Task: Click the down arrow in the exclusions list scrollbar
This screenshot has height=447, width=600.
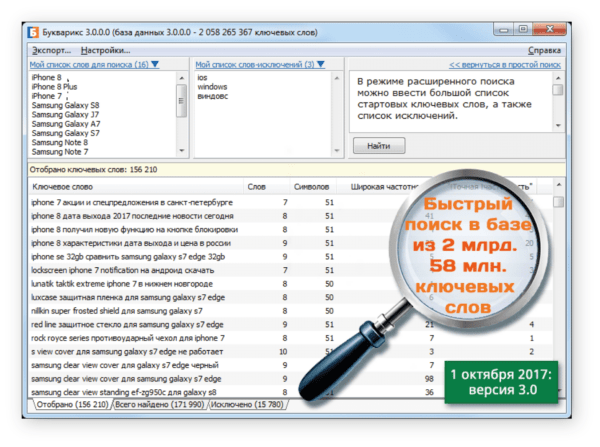Action: (337, 150)
